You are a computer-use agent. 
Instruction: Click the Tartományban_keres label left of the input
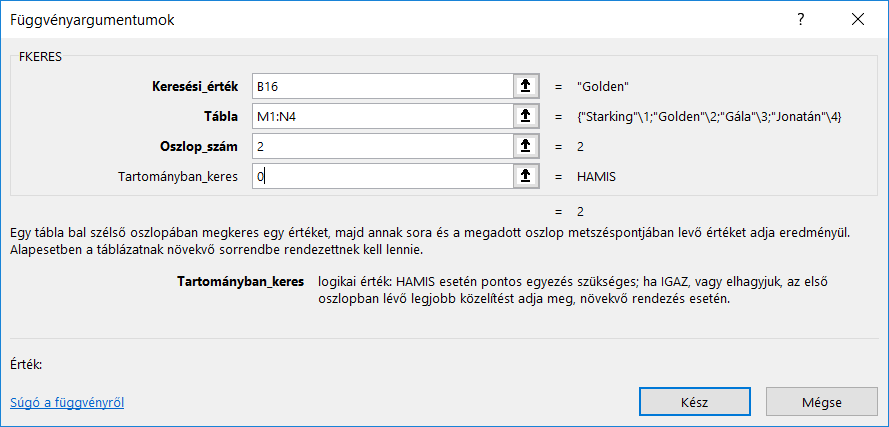(x=178, y=176)
